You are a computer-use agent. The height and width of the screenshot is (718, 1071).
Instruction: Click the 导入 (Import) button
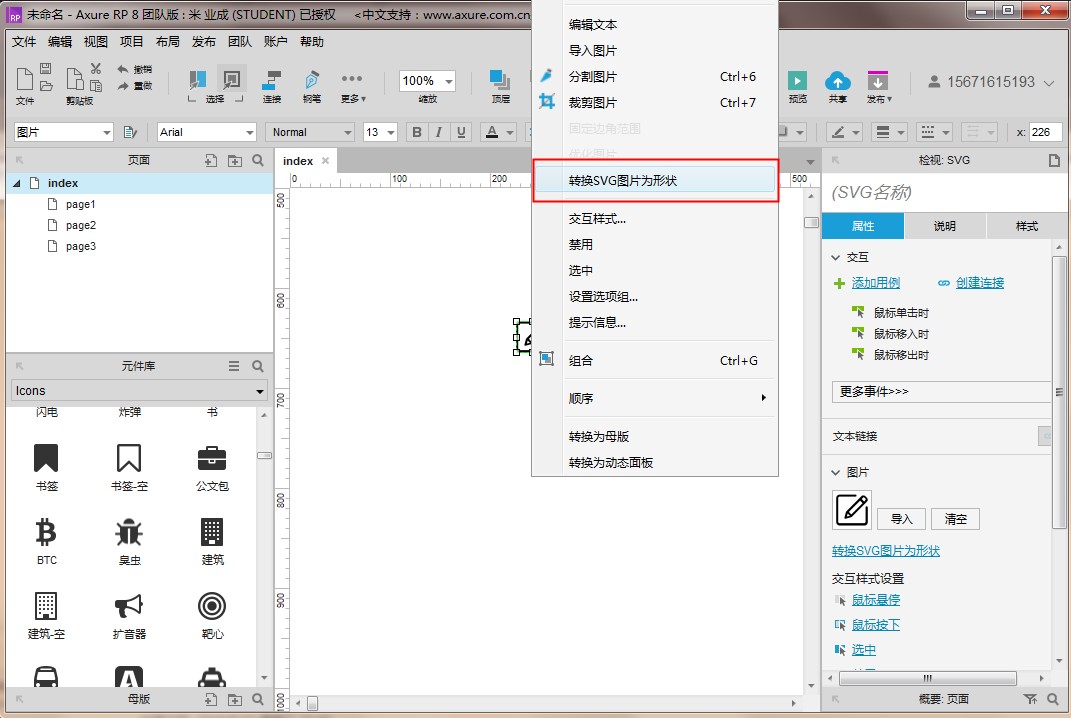pos(902,519)
